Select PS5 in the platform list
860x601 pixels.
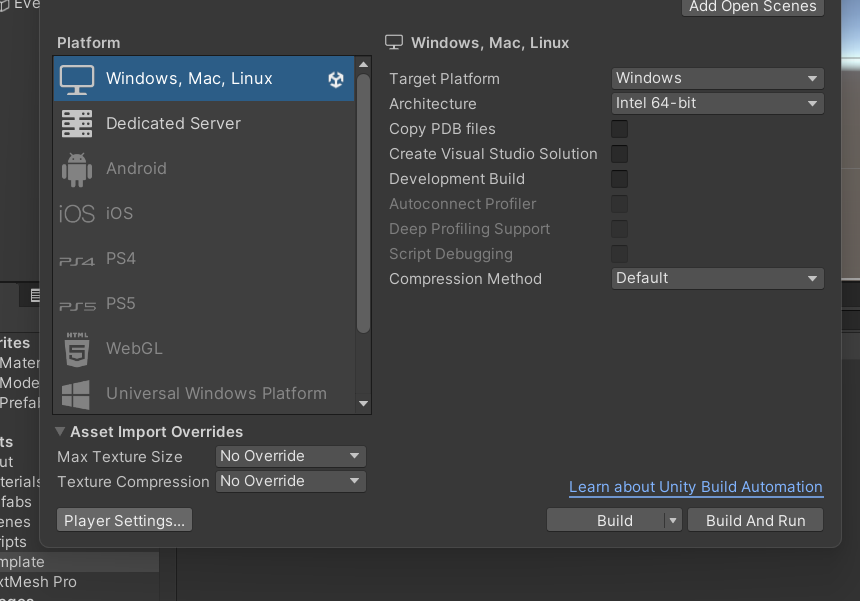204,304
